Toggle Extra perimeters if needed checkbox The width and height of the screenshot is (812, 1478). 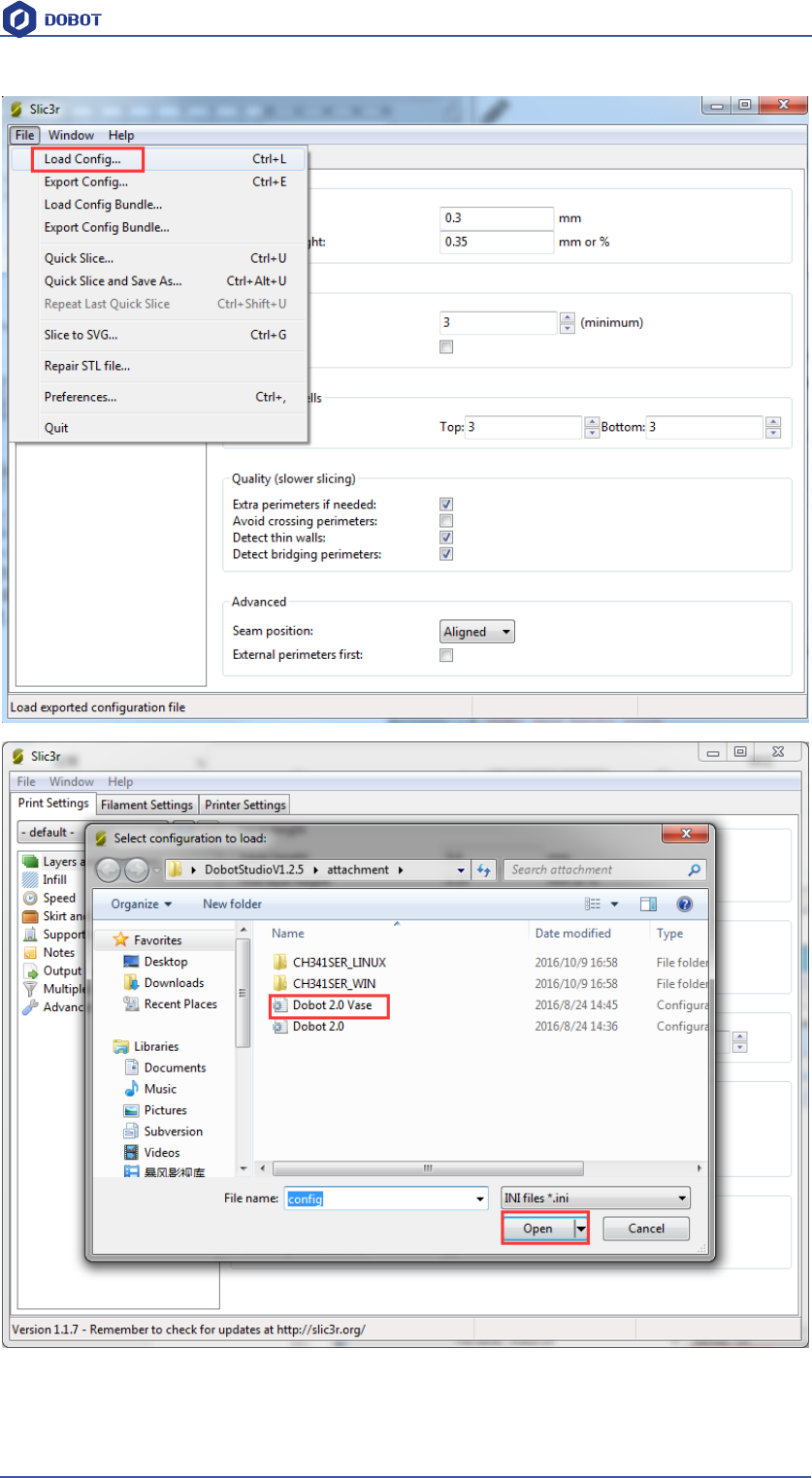pyautogui.click(x=446, y=505)
